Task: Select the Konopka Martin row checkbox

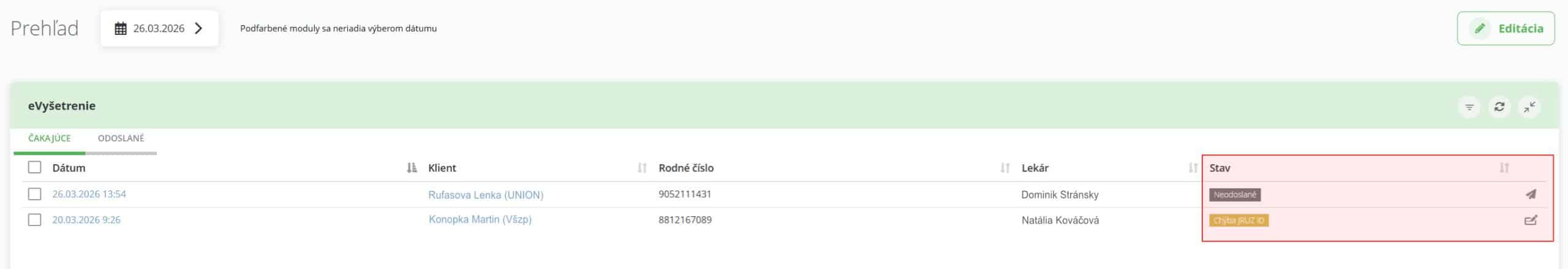Action: pyautogui.click(x=35, y=220)
